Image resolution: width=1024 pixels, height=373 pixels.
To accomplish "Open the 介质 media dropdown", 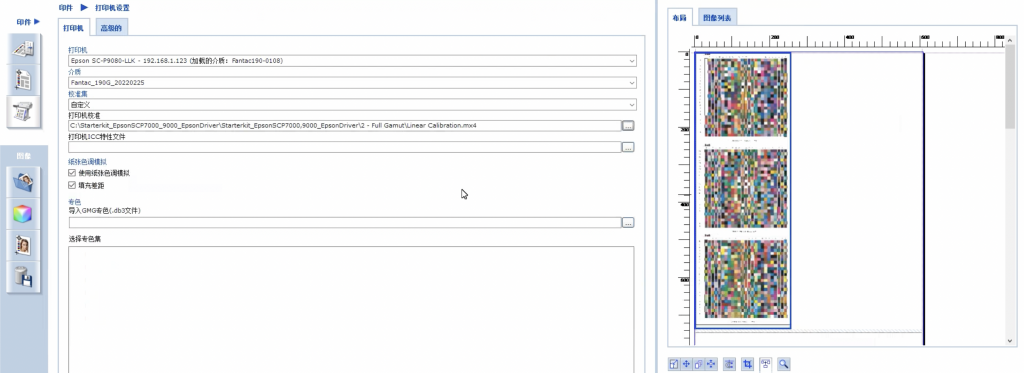I will click(353, 83).
